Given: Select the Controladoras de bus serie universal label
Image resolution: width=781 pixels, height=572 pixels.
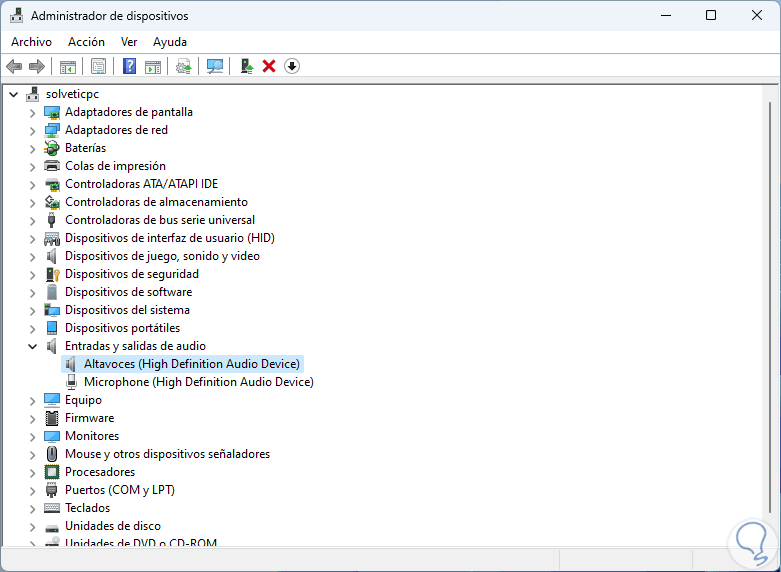Looking at the screenshot, I should (160, 220).
